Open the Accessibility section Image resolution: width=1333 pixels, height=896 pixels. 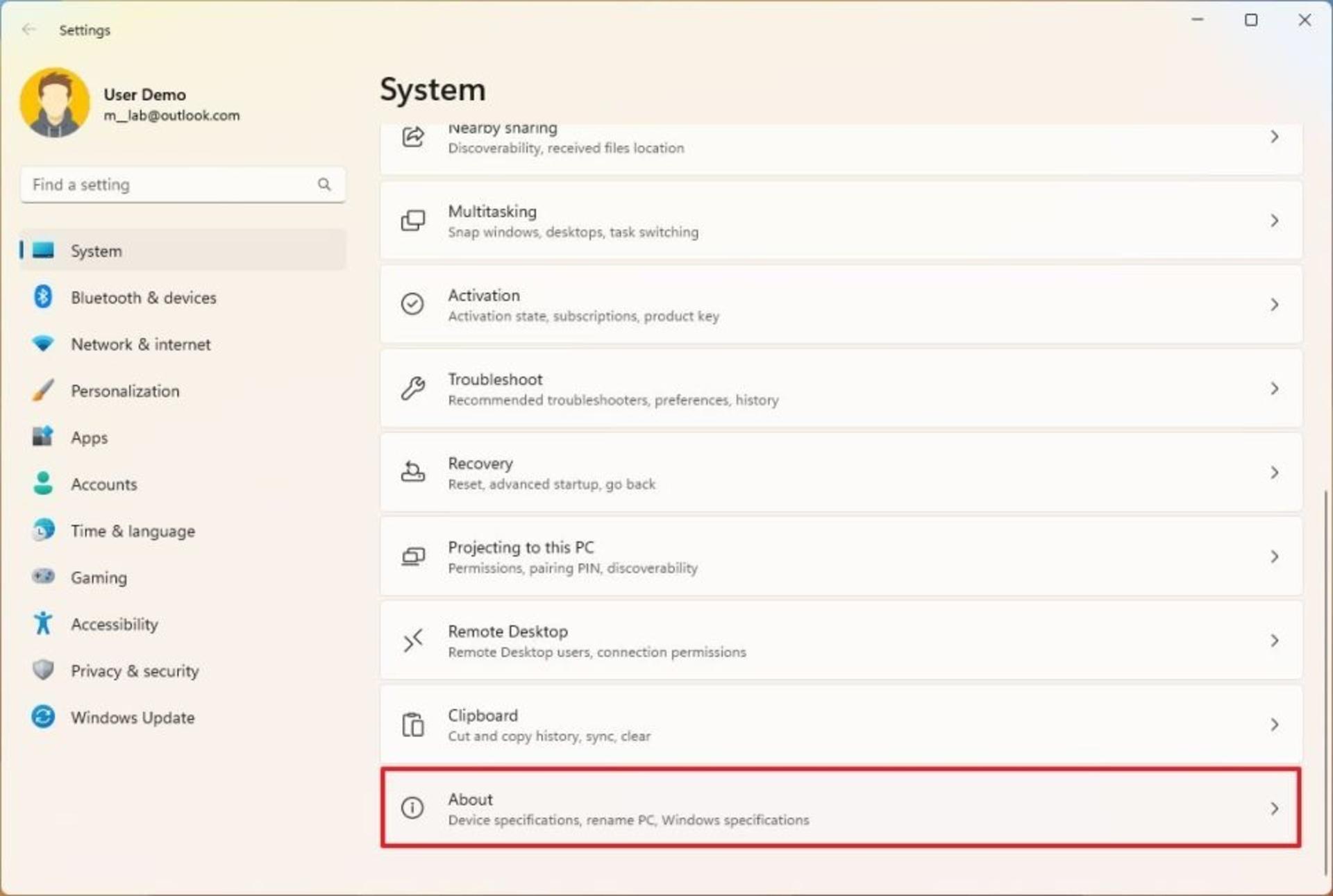click(x=183, y=623)
